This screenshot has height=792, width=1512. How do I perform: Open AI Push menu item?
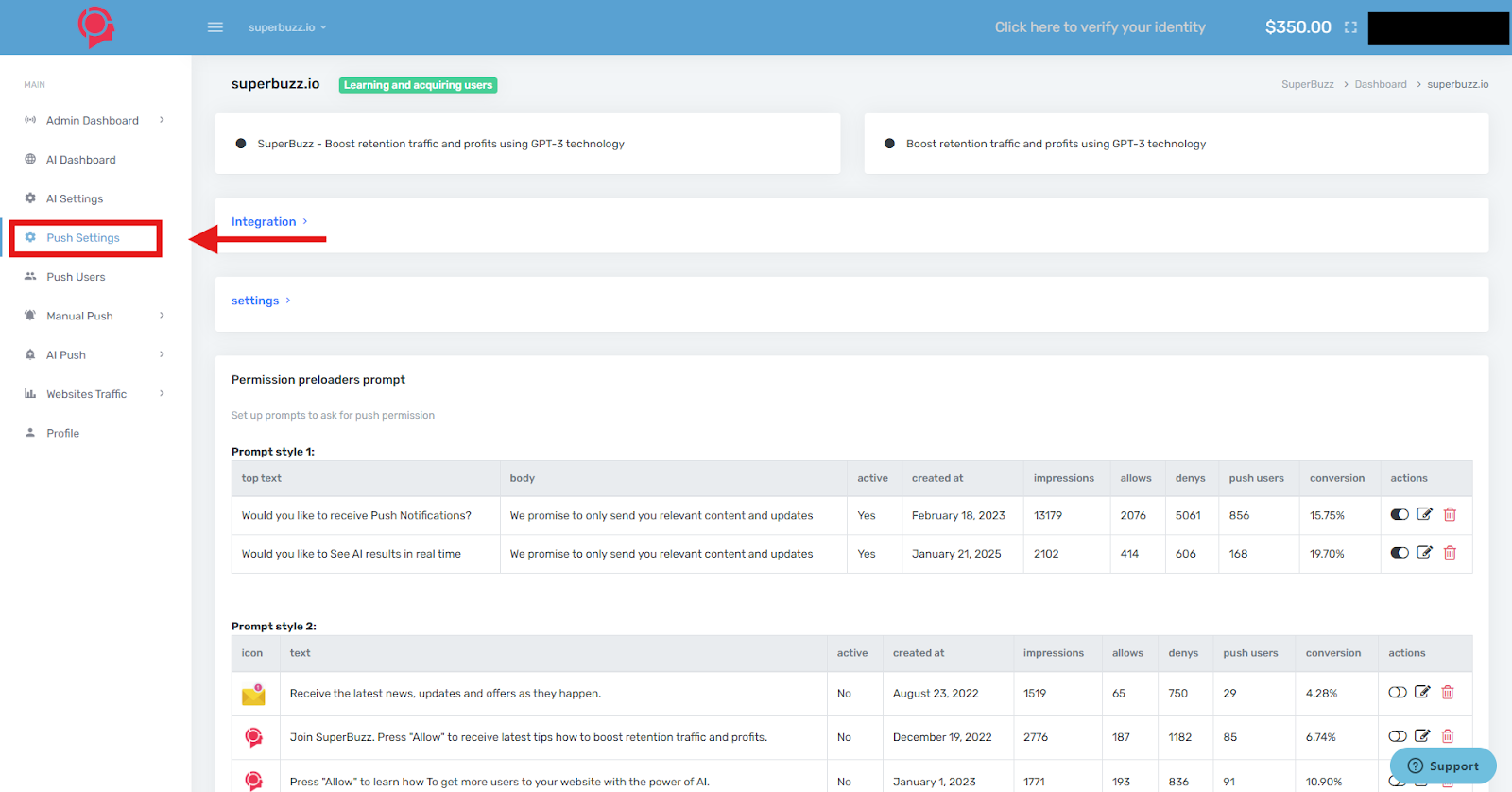66,355
